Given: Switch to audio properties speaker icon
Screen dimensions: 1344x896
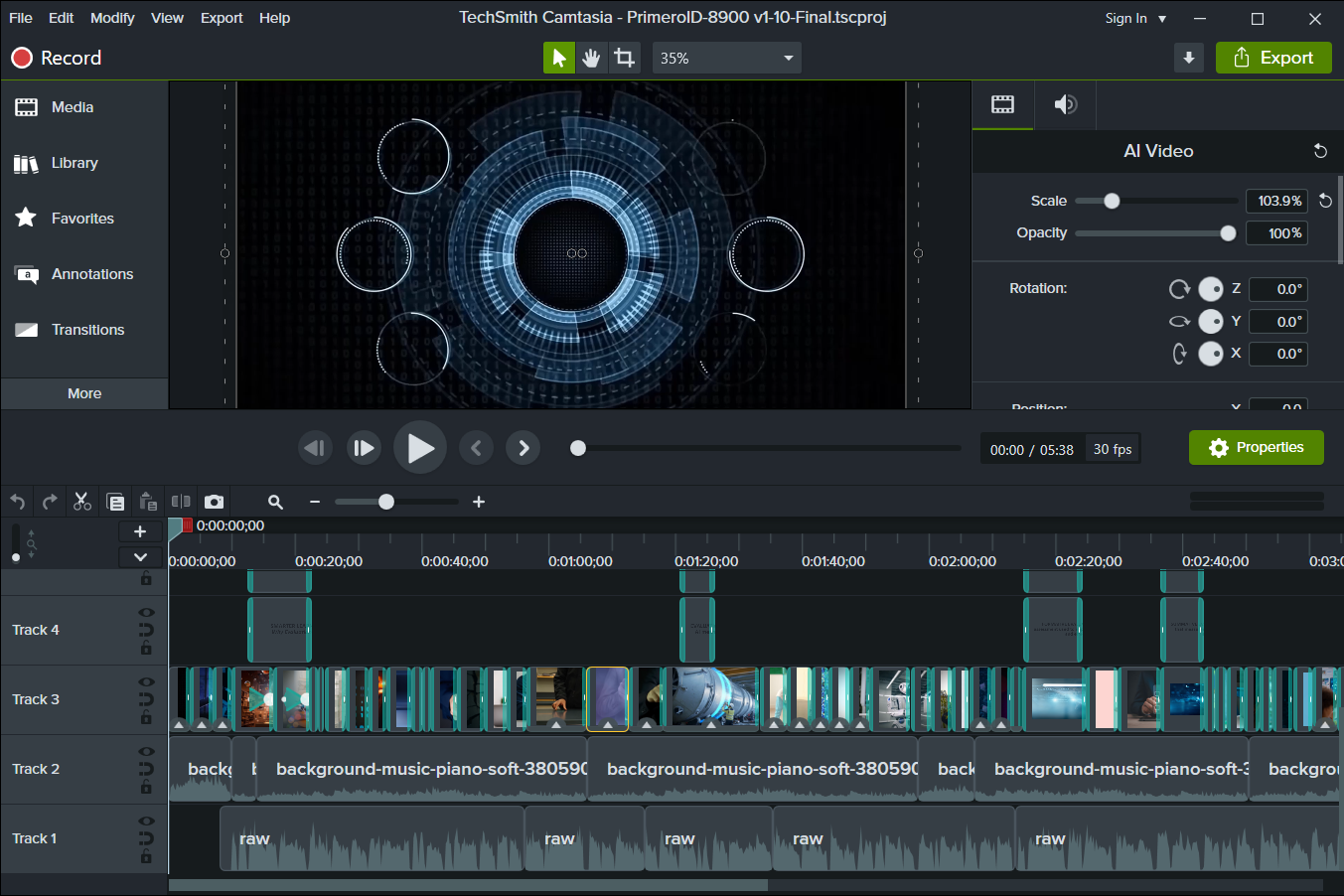Looking at the screenshot, I should coord(1064,104).
